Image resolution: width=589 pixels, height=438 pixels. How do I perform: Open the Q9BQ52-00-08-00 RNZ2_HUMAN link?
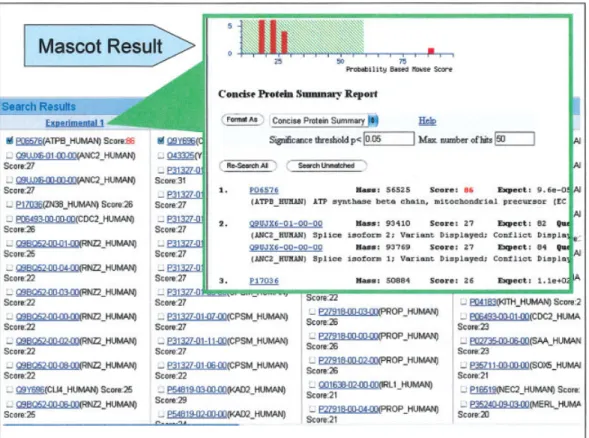pyautogui.click(x=47, y=366)
